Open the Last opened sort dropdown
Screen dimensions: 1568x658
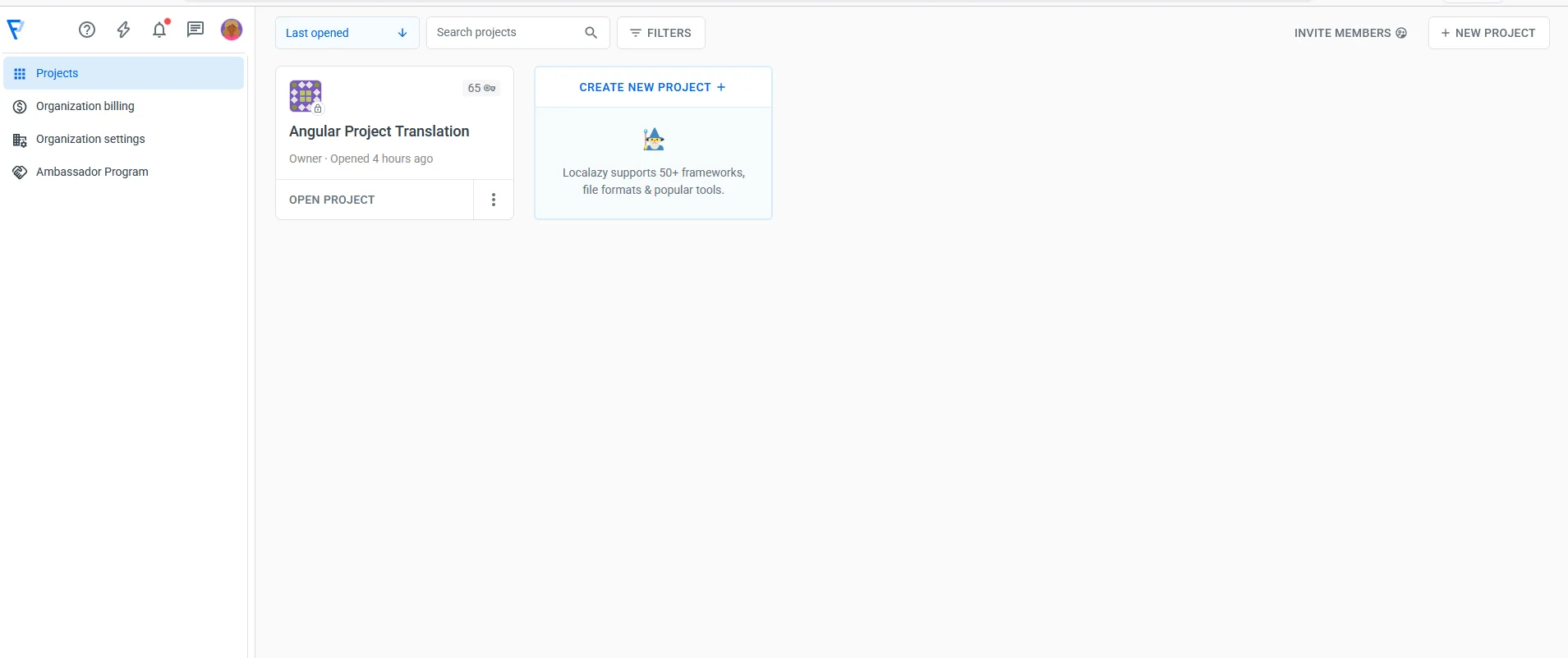[347, 33]
